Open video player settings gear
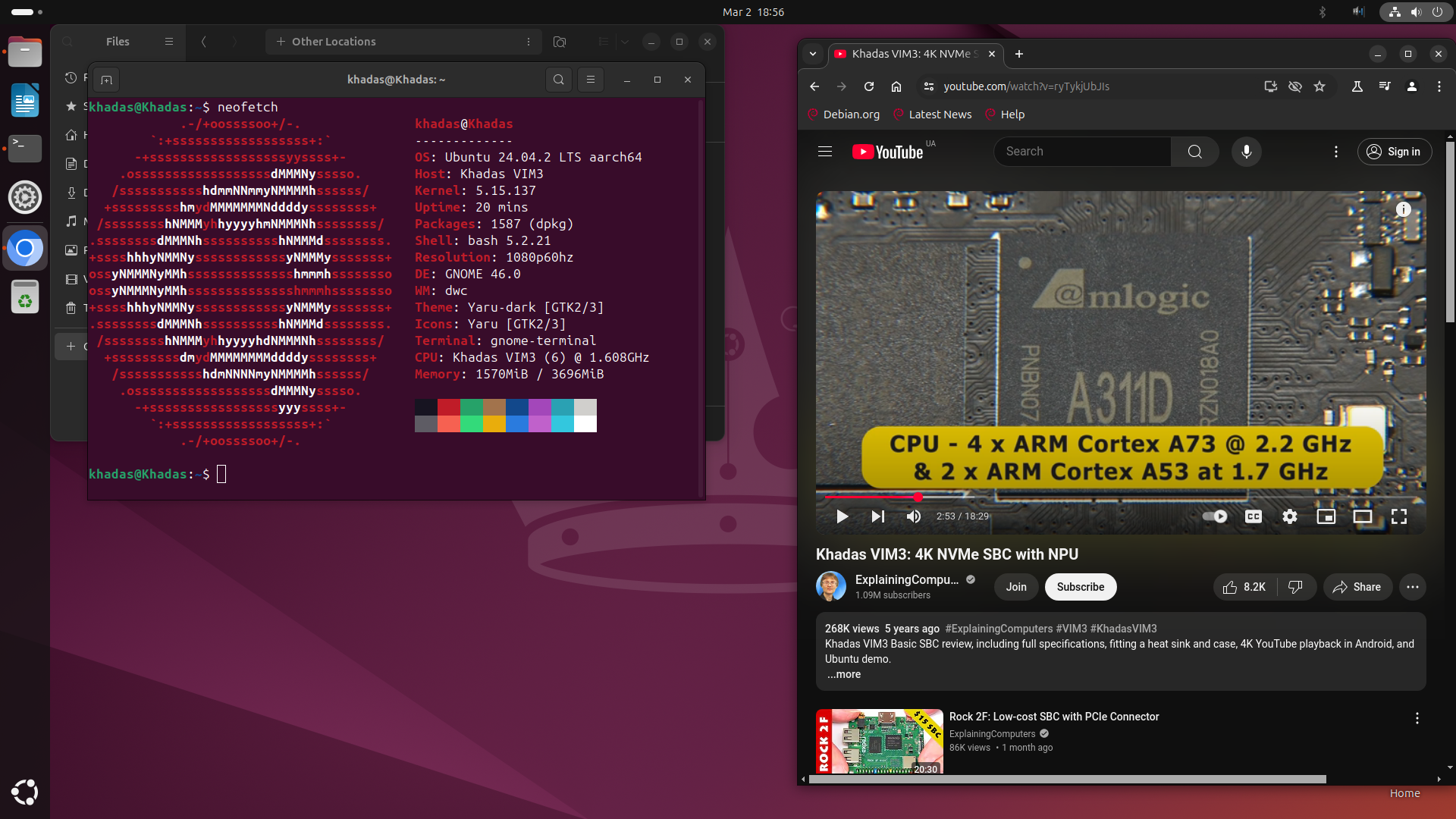 [x=1290, y=516]
